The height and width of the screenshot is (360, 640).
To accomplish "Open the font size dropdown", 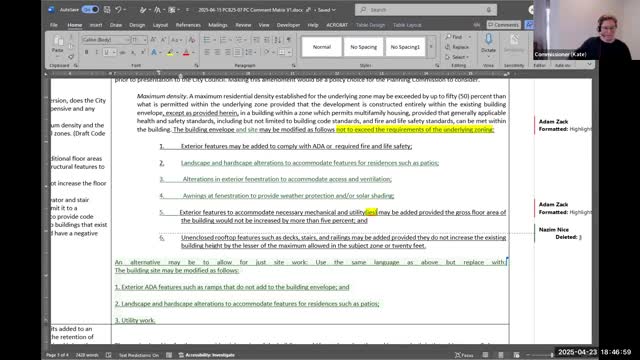I will click(144, 40).
